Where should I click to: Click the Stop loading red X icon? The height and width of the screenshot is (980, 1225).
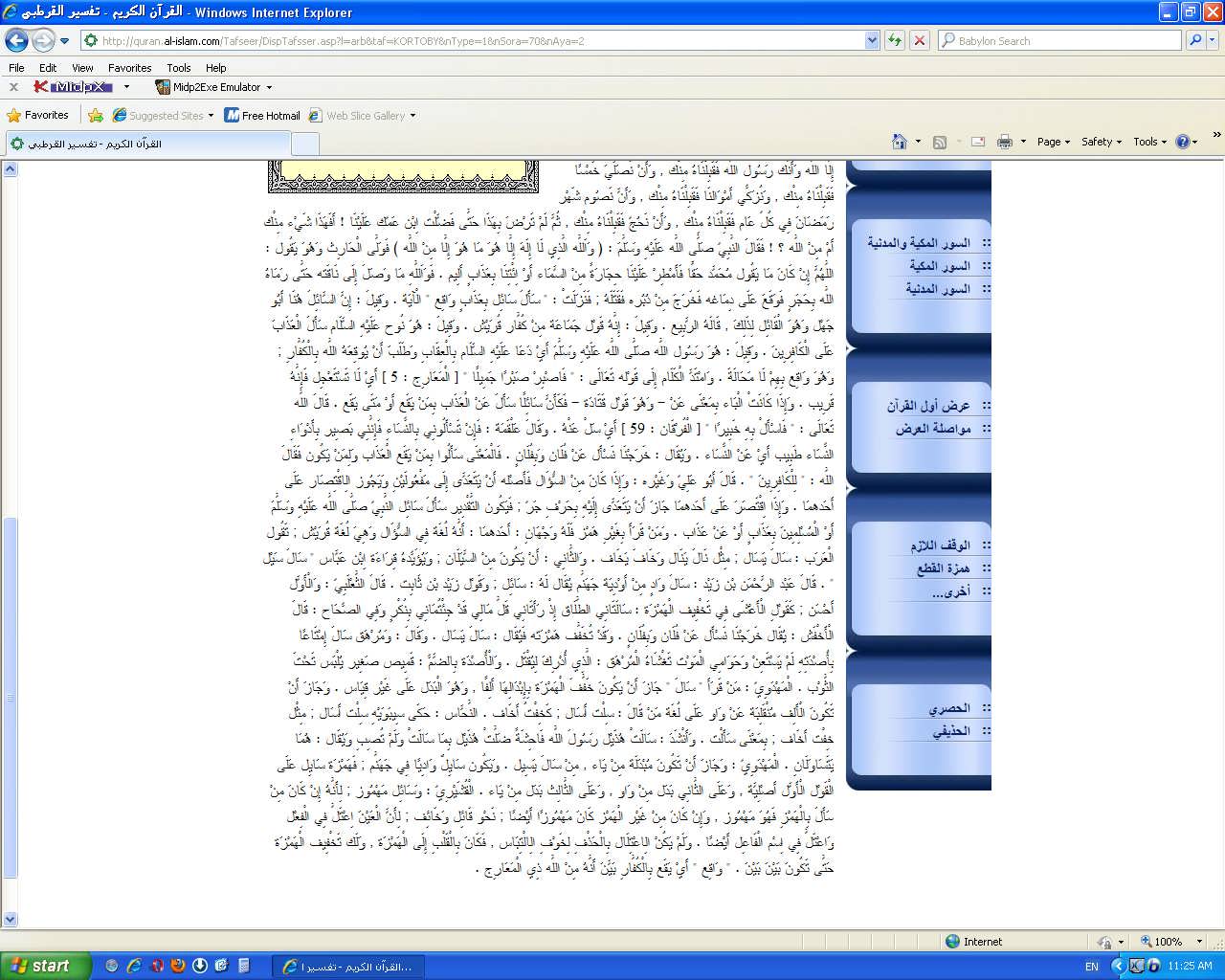coord(919,40)
